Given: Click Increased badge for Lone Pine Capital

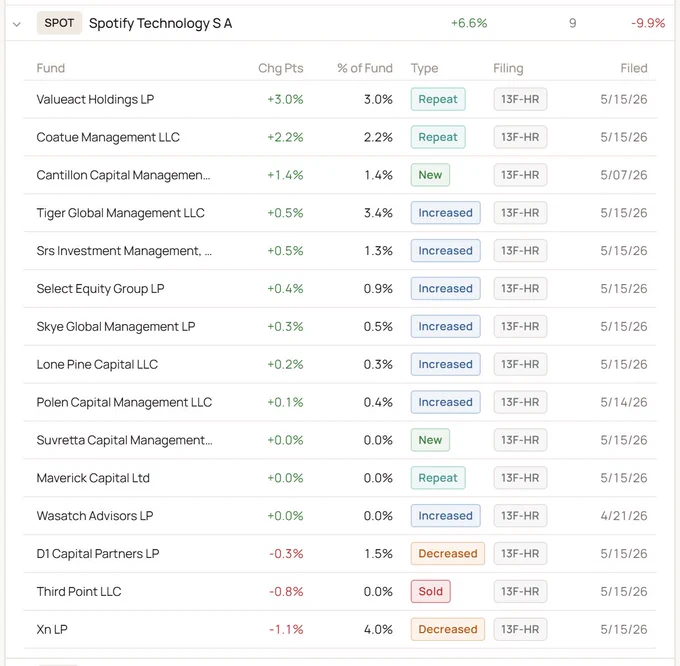Looking at the screenshot, I should coord(445,364).
